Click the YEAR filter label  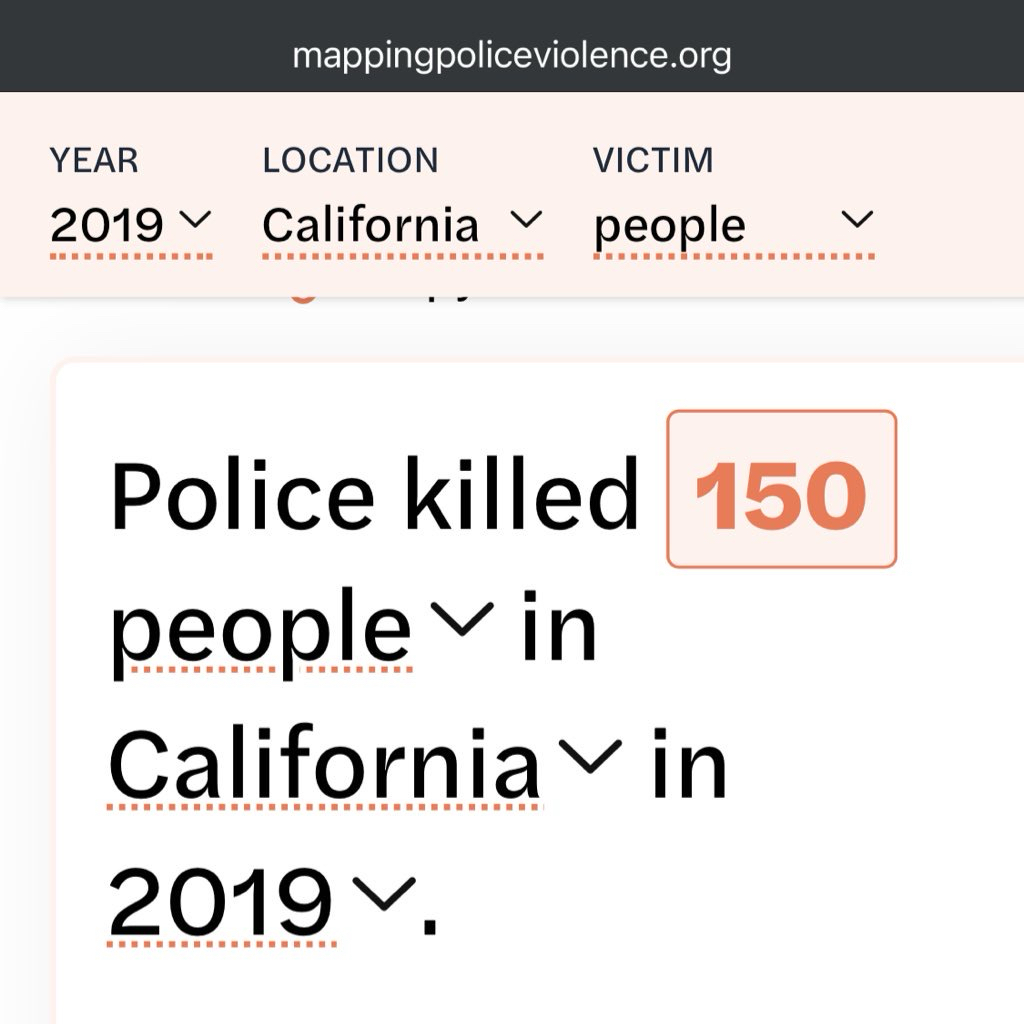click(x=94, y=160)
